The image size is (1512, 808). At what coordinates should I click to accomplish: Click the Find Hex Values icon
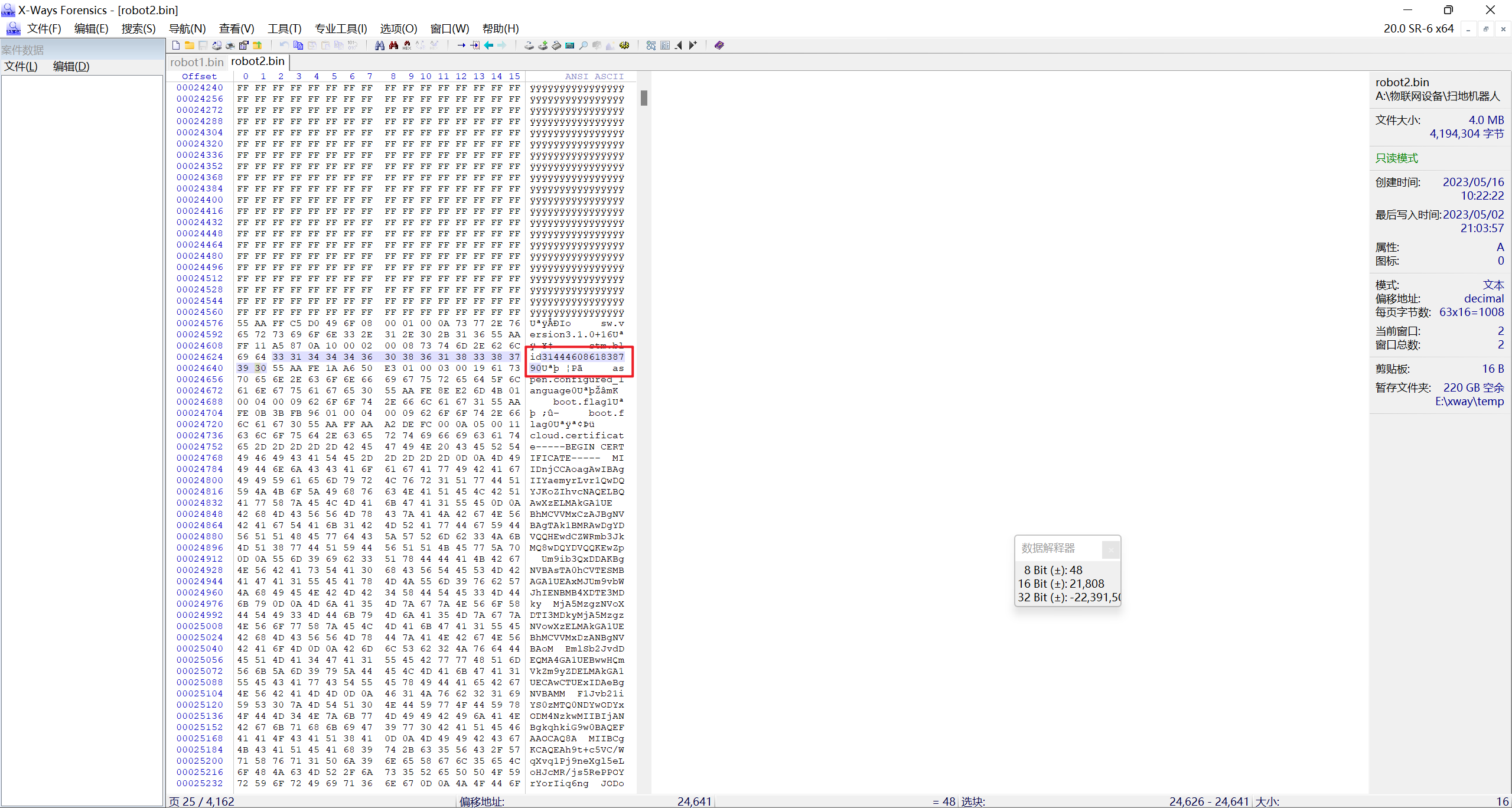[407, 45]
